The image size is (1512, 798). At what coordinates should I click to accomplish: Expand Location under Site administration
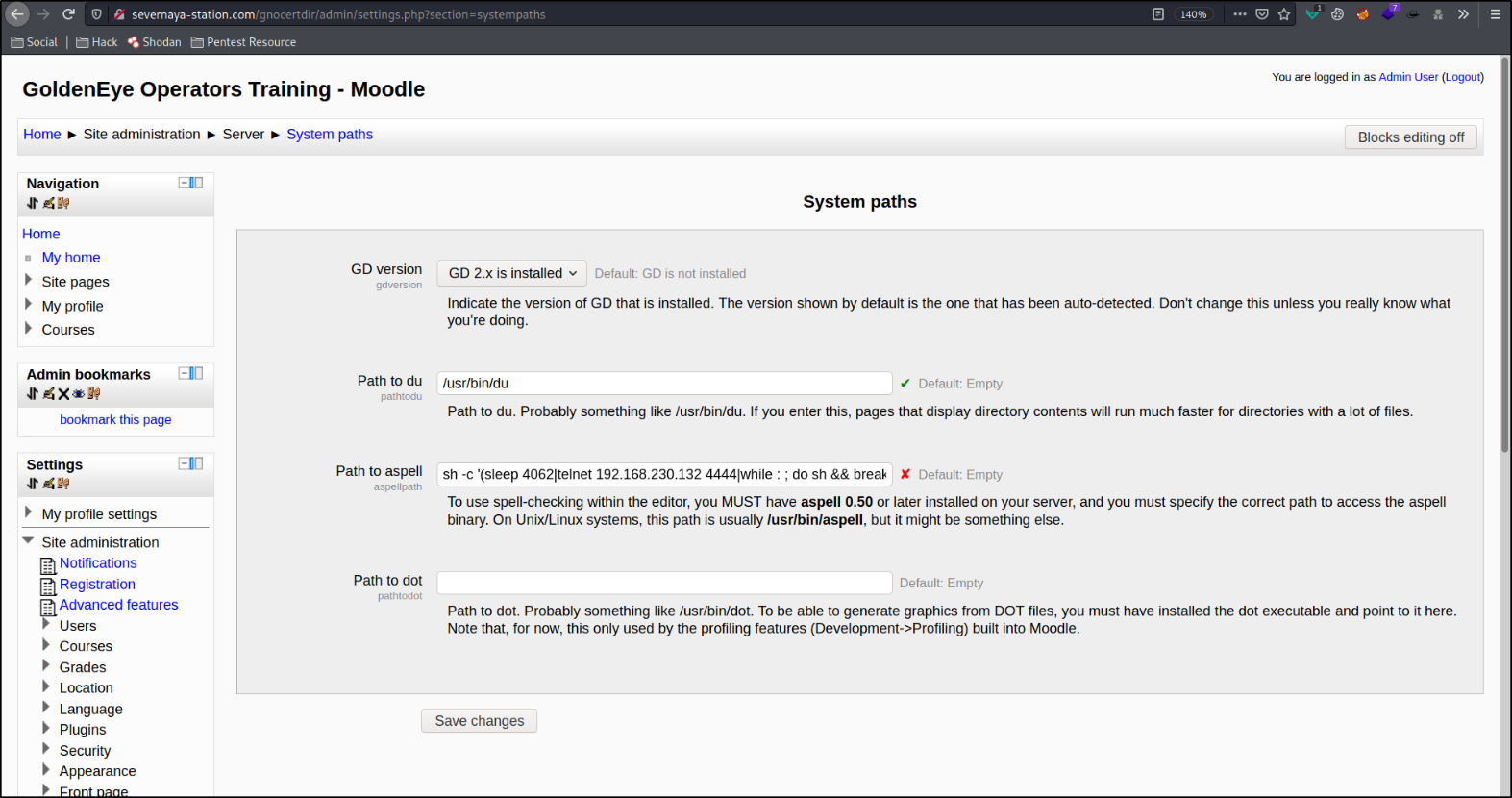click(45, 686)
